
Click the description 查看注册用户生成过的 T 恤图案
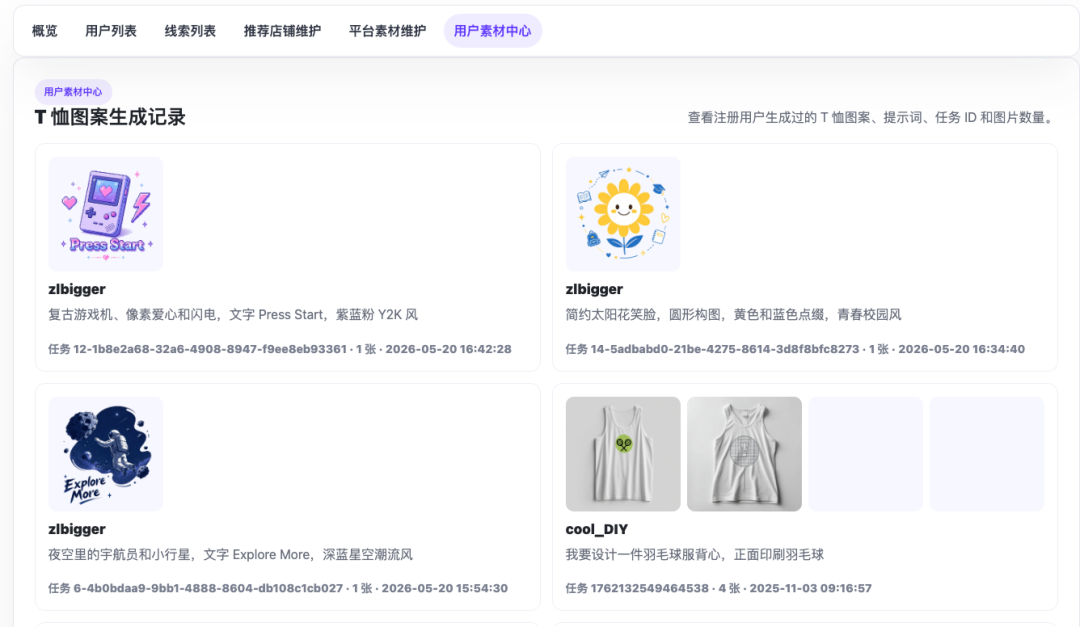pyautogui.click(x=872, y=118)
